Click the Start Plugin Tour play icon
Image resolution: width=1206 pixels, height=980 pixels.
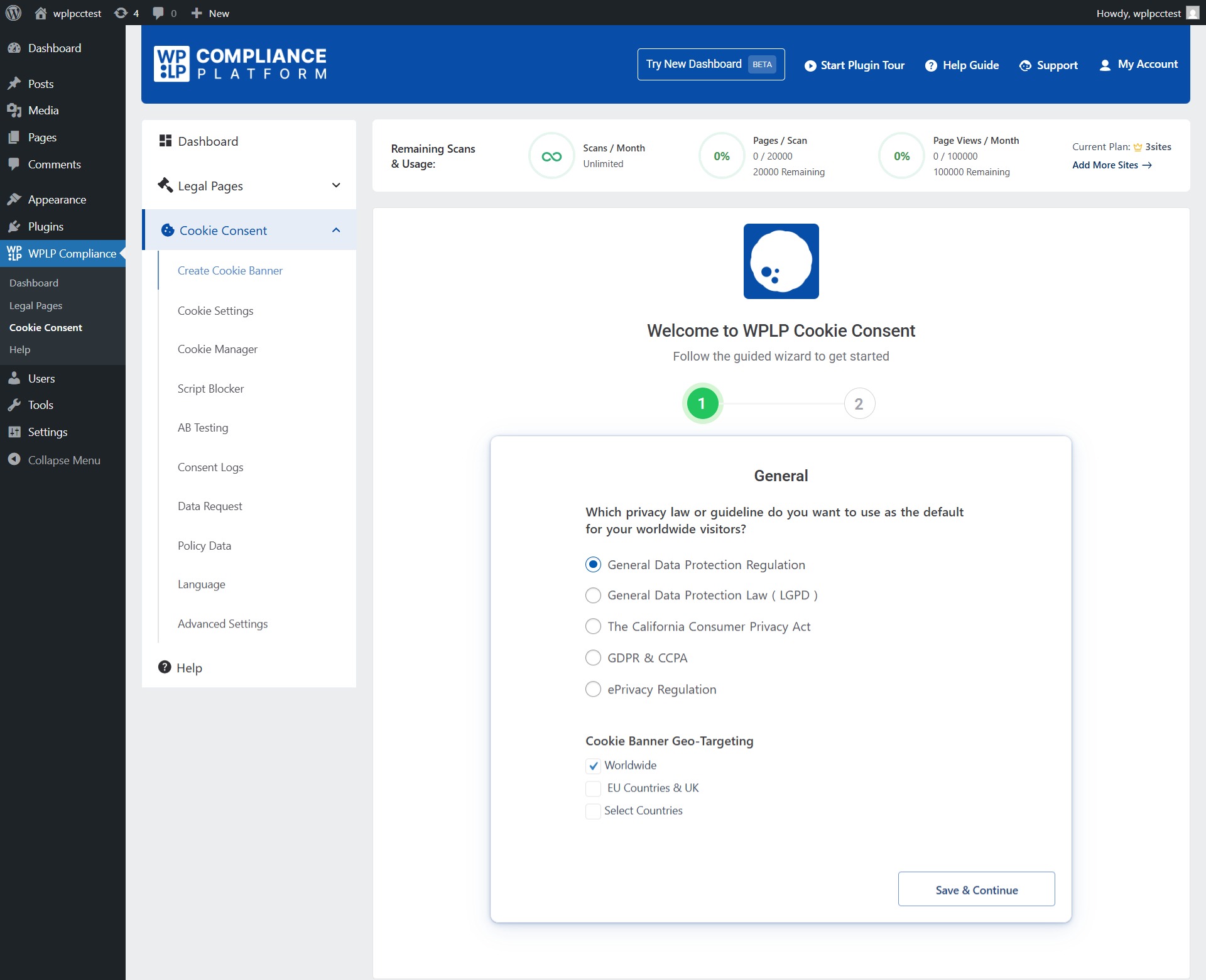810,65
